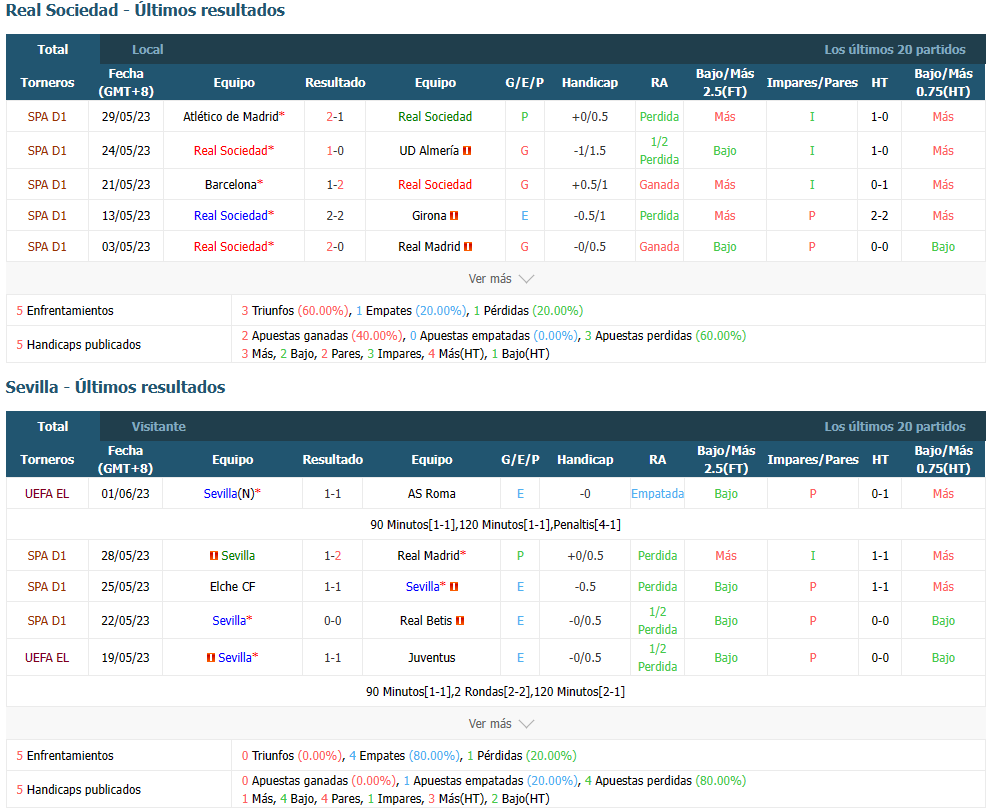The width and height of the screenshot is (990, 808).
Task: Click the 'UEFA EL' cell in 19/05/23 row
Action: 47,657
